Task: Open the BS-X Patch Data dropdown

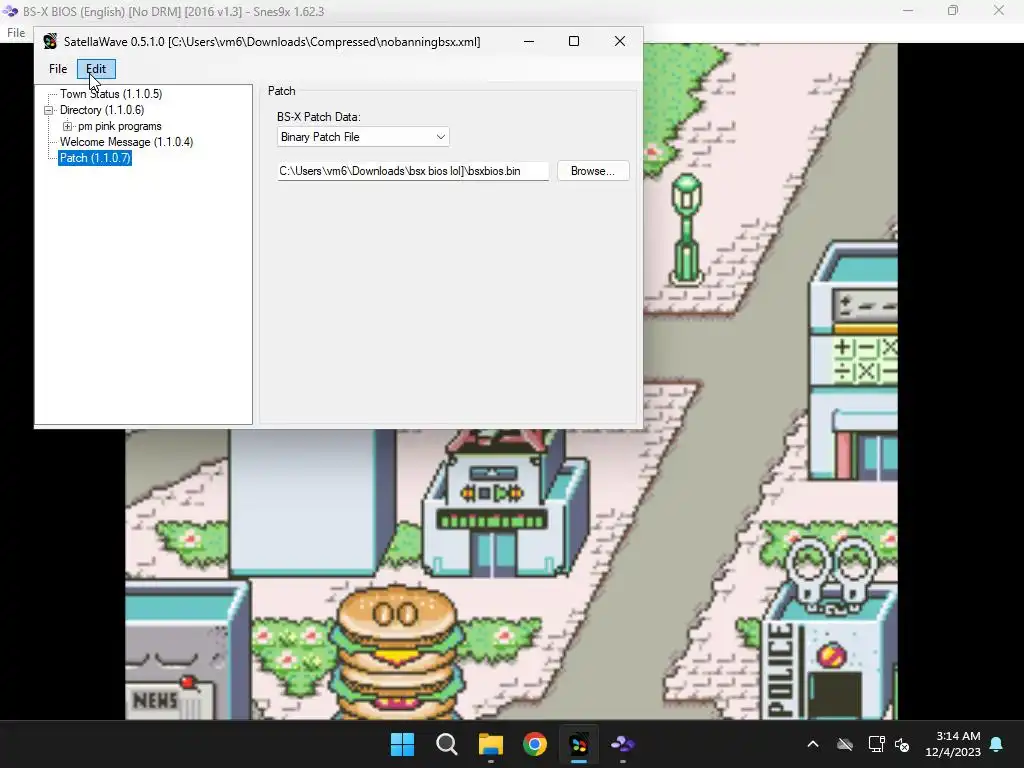Action: point(363,136)
